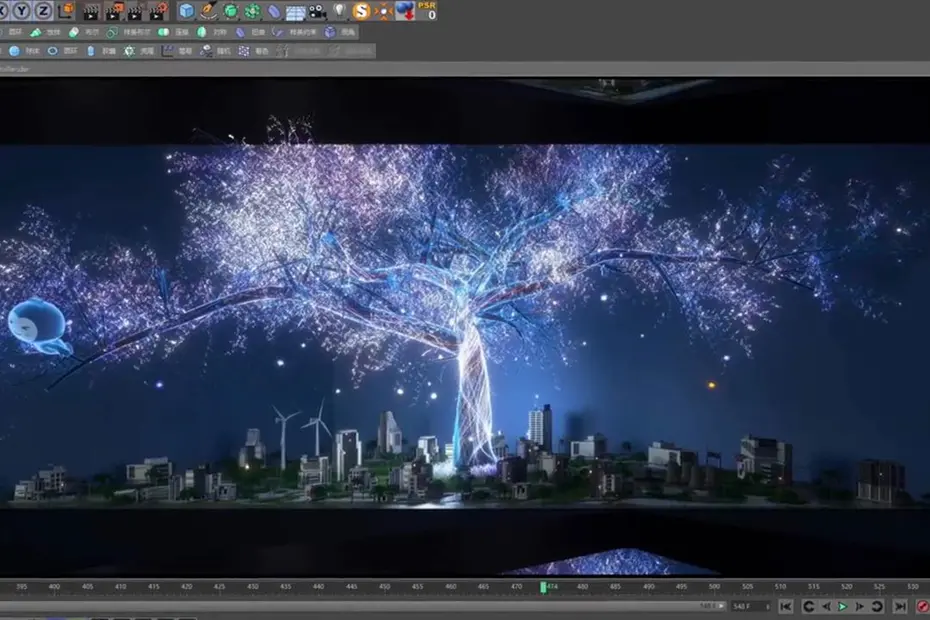The height and width of the screenshot is (620, 930).
Task: Click the green pill-shaped icon in second row
Action: click(163, 32)
